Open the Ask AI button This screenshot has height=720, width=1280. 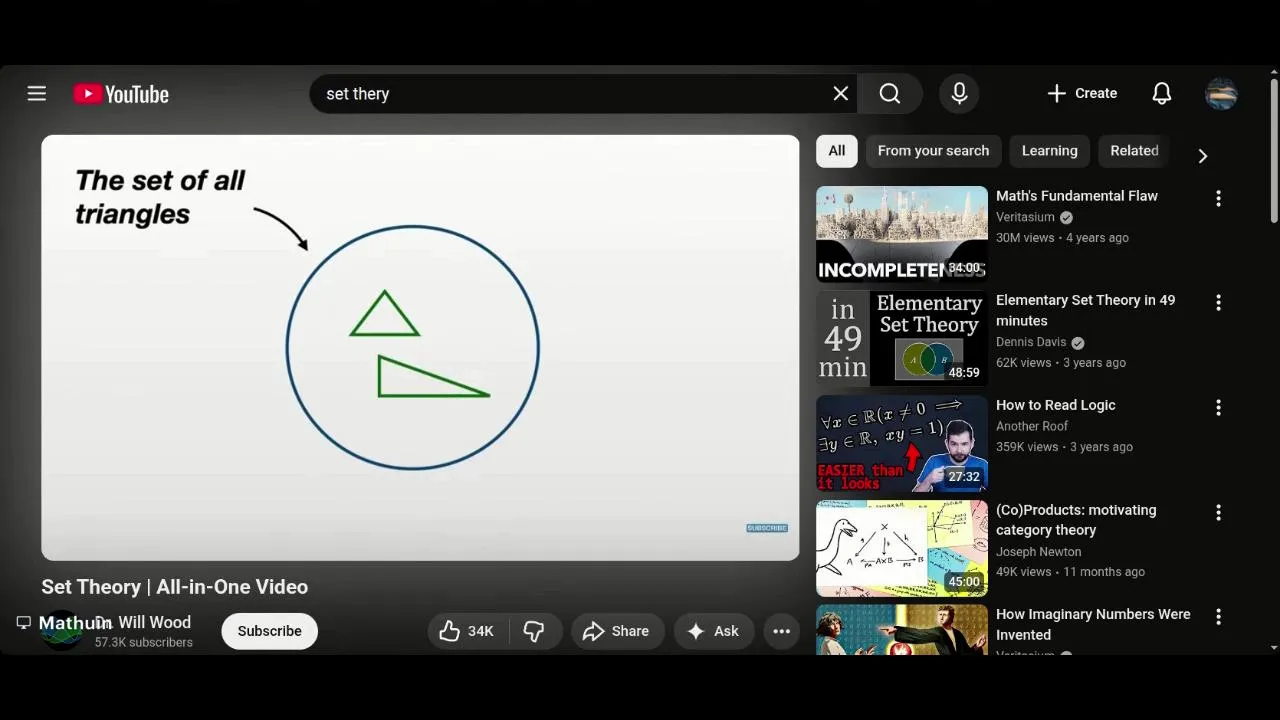(x=713, y=631)
